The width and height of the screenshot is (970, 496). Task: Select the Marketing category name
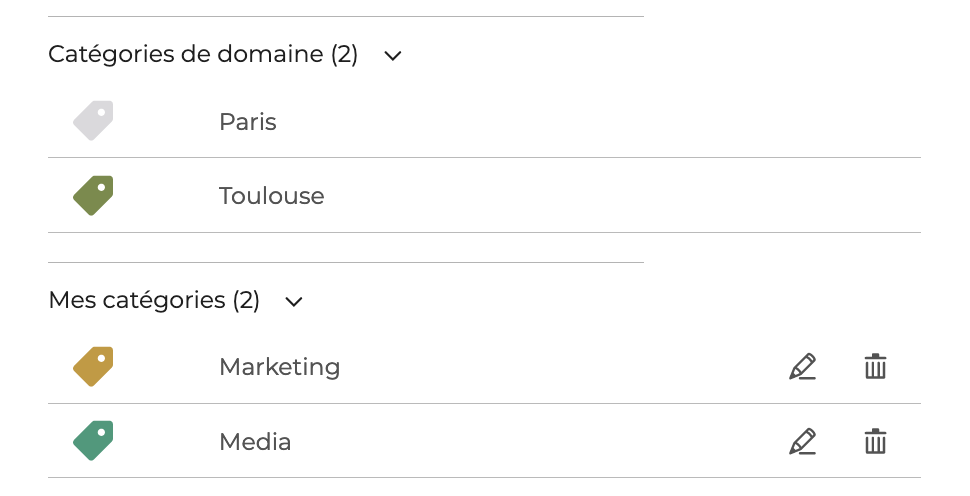(x=280, y=367)
